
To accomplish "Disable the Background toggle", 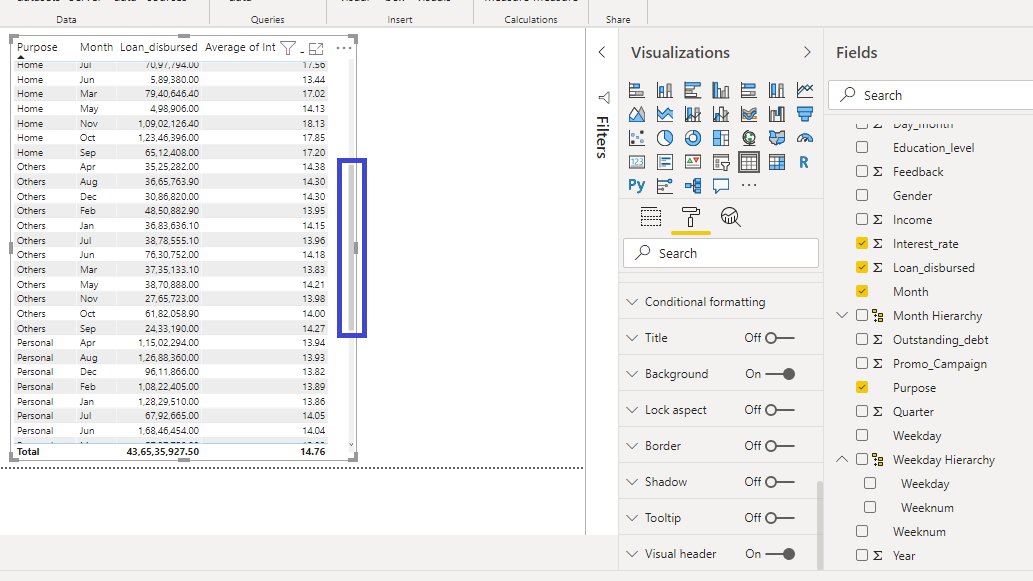I will [779, 374].
